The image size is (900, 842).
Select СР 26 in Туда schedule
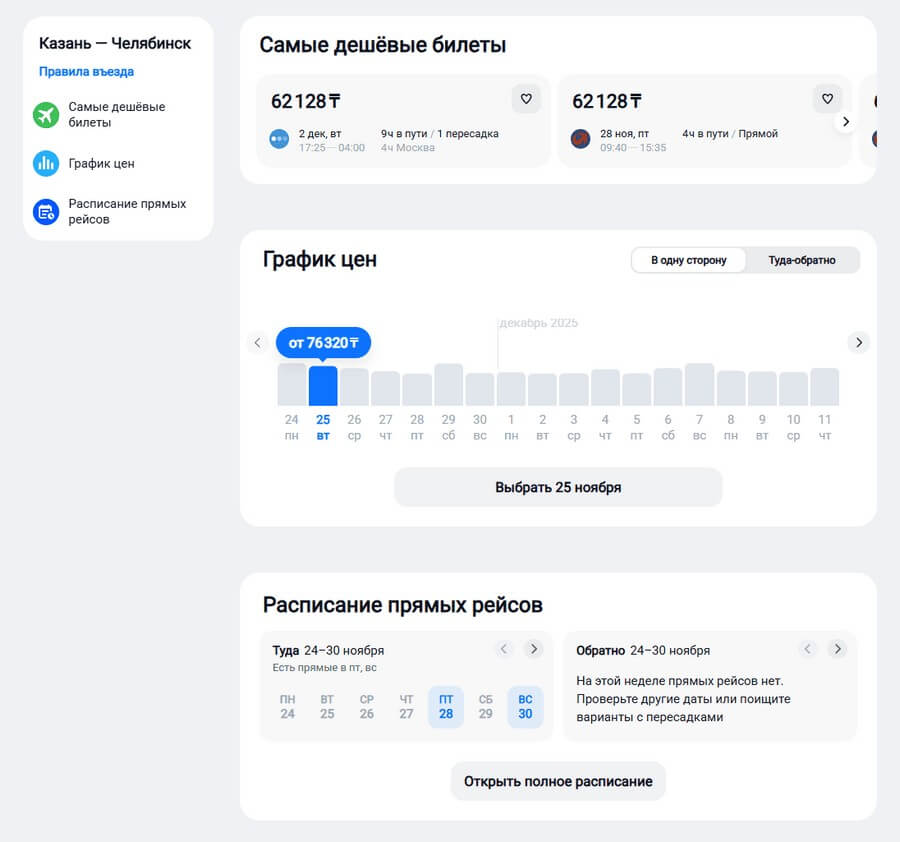point(367,707)
